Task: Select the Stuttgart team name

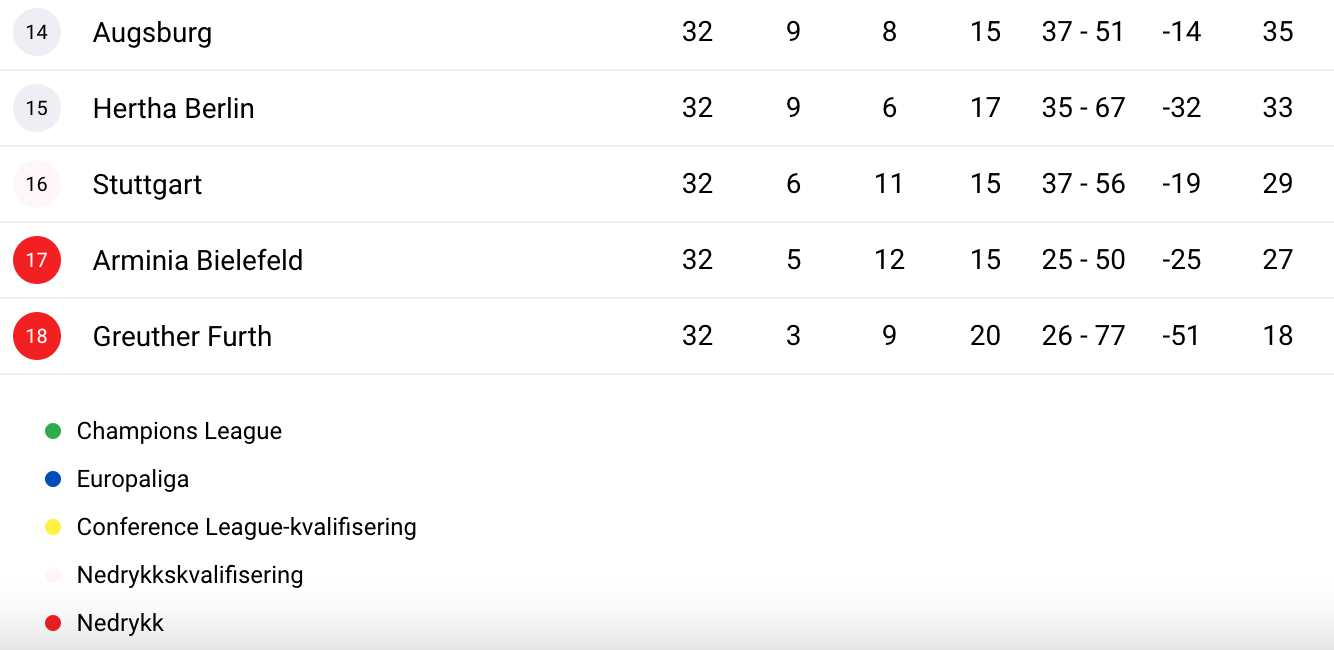Action: [x=147, y=185]
